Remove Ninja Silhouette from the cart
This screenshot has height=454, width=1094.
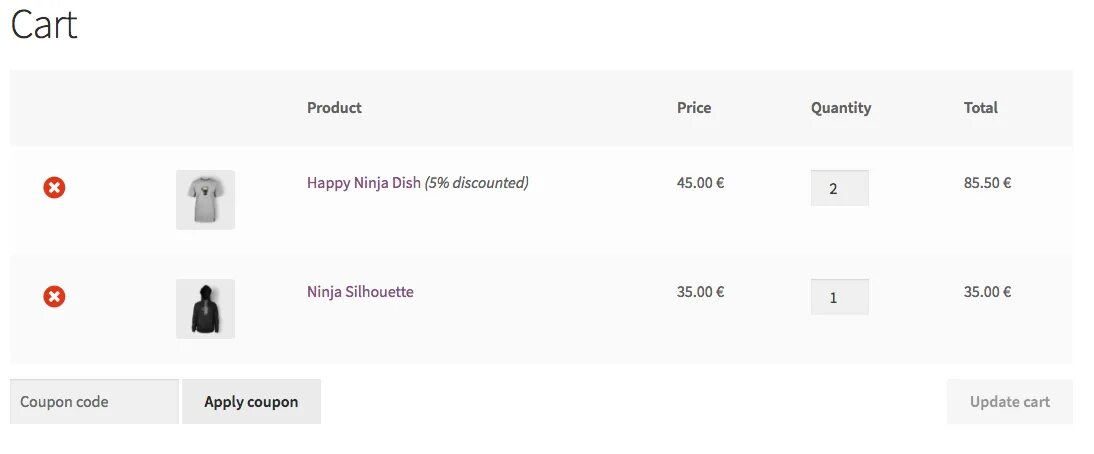click(x=54, y=296)
